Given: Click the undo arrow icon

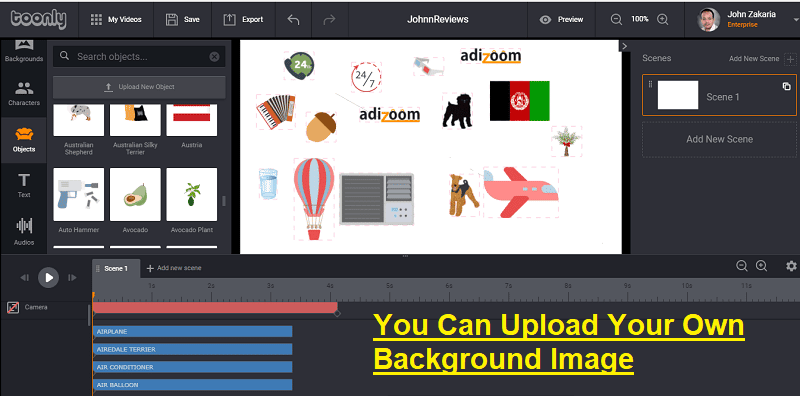Looking at the screenshot, I should [293, 19].
